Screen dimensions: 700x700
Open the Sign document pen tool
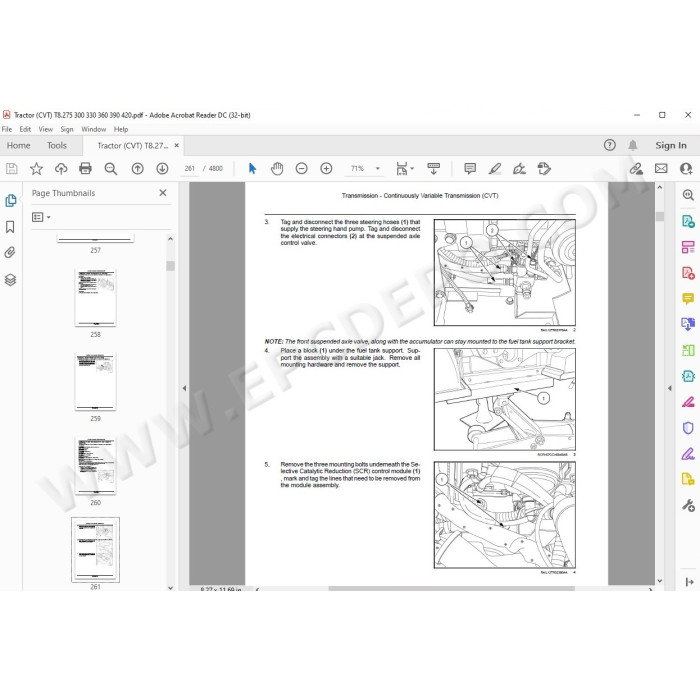click(x=519, y=169)
